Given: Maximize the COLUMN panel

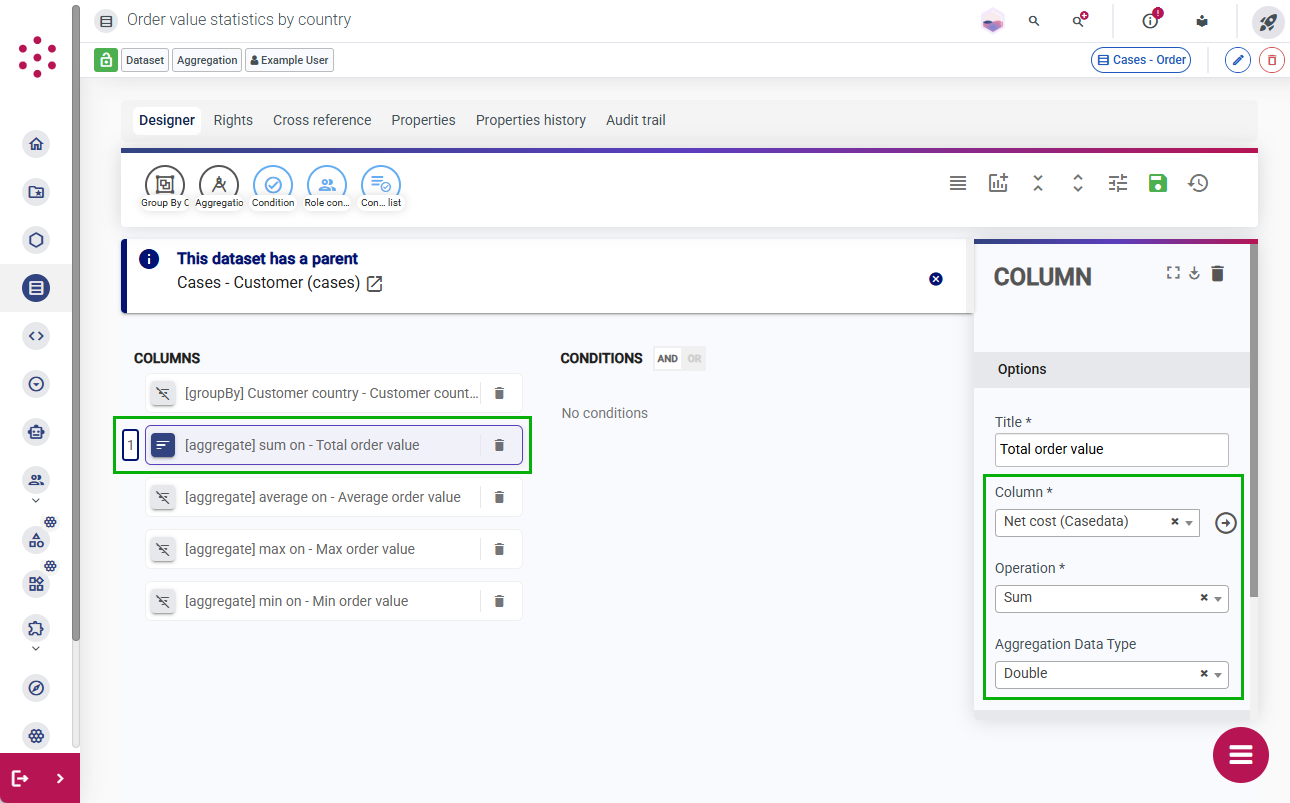Looking at the screenshot, I should (1173, 273).
